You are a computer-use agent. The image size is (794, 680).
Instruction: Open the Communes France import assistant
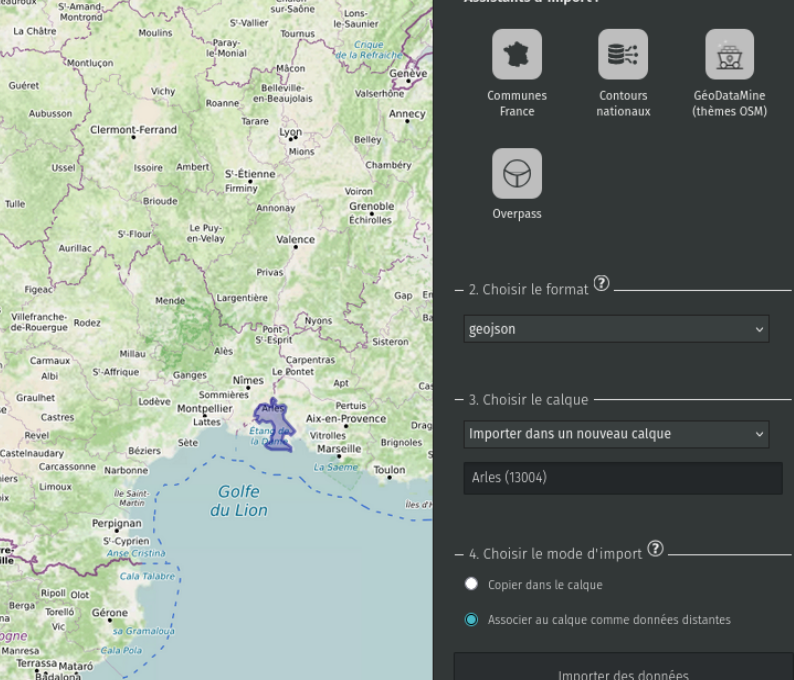pos(517,55)
